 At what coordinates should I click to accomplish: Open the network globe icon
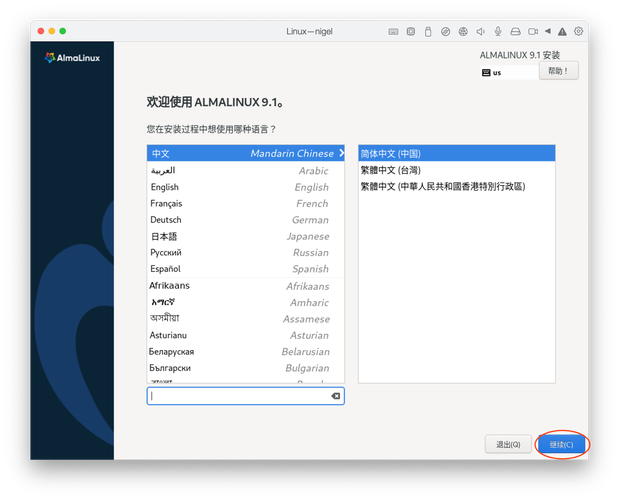(x=463, y=32)
